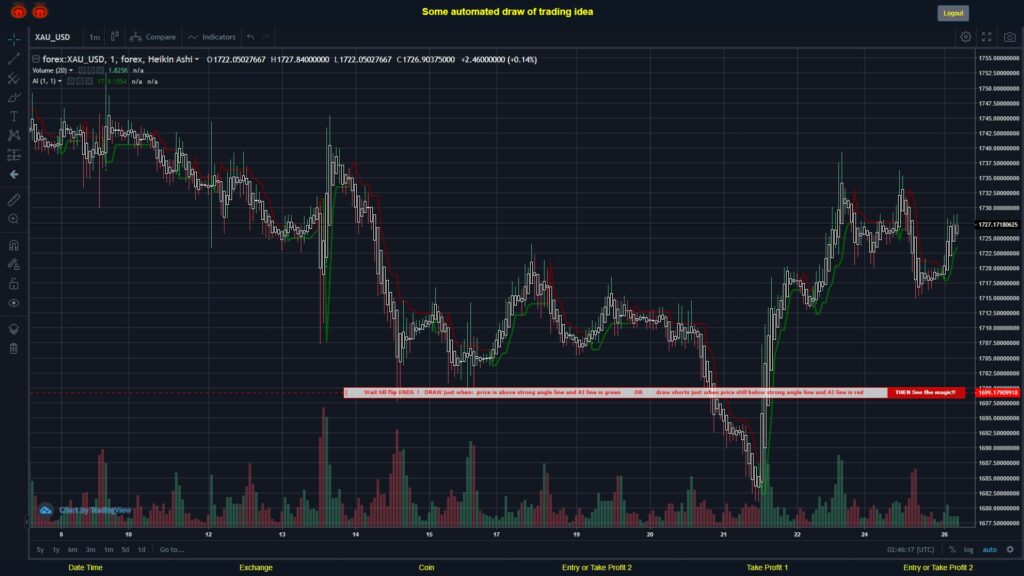Viewport: 1024px width, 576px height.
Task: Open the pitchfork and Gann tools
Action: (x=14, y=78)
